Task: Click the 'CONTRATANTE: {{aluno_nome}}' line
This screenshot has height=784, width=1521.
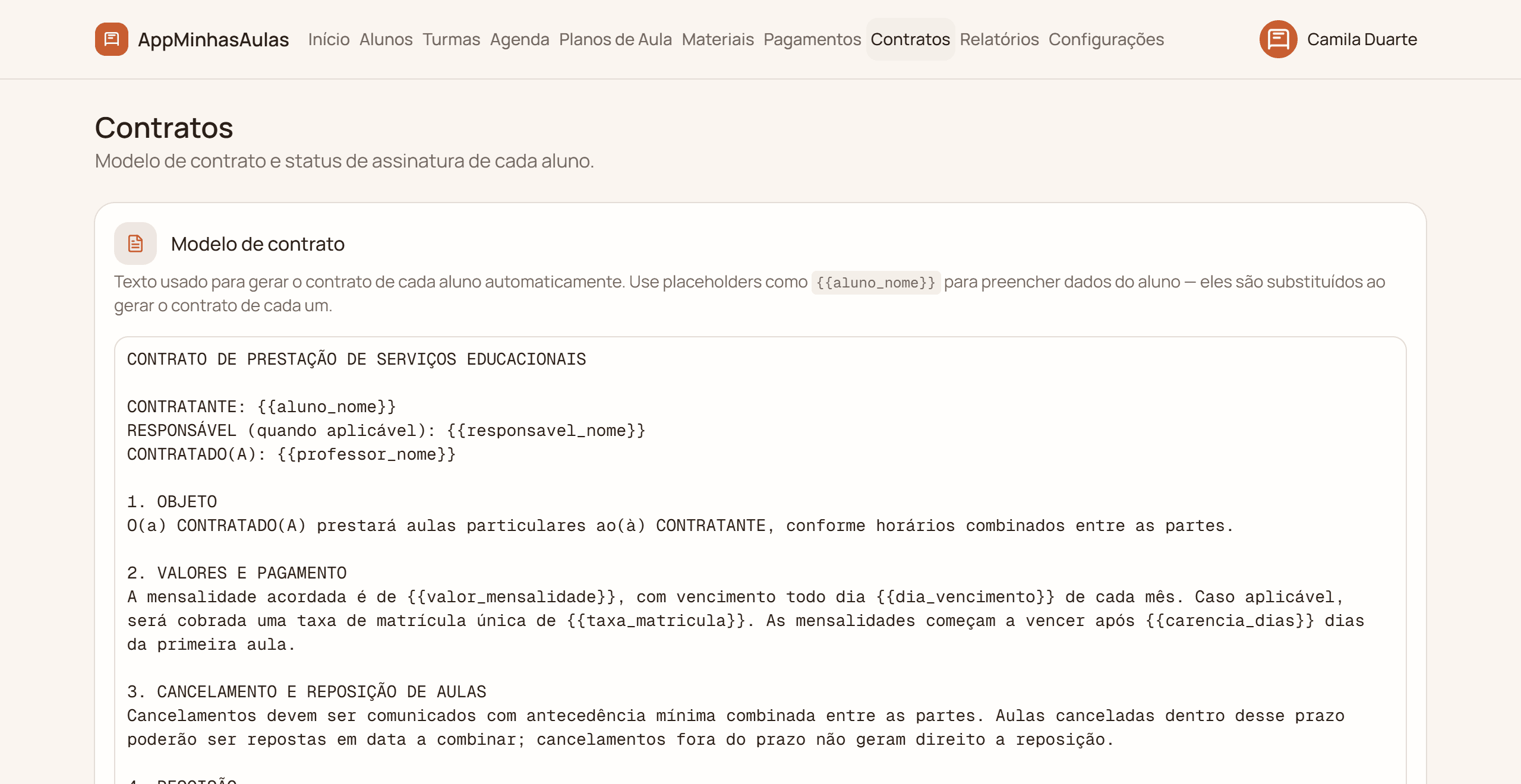Action: (261, 407)
